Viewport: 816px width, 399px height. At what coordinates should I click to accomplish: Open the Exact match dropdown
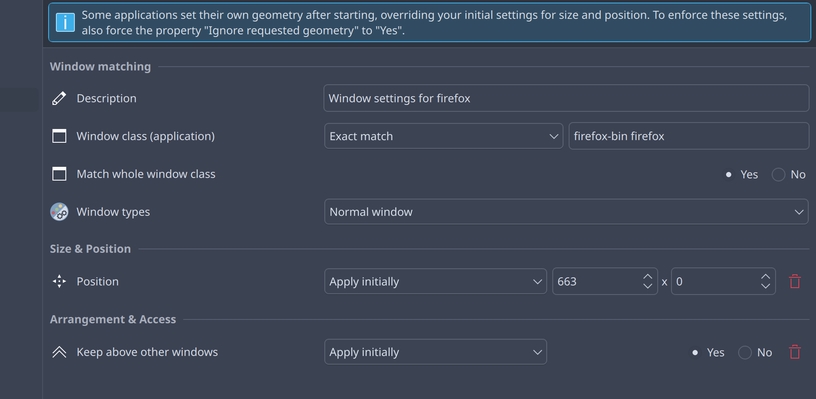443,136
